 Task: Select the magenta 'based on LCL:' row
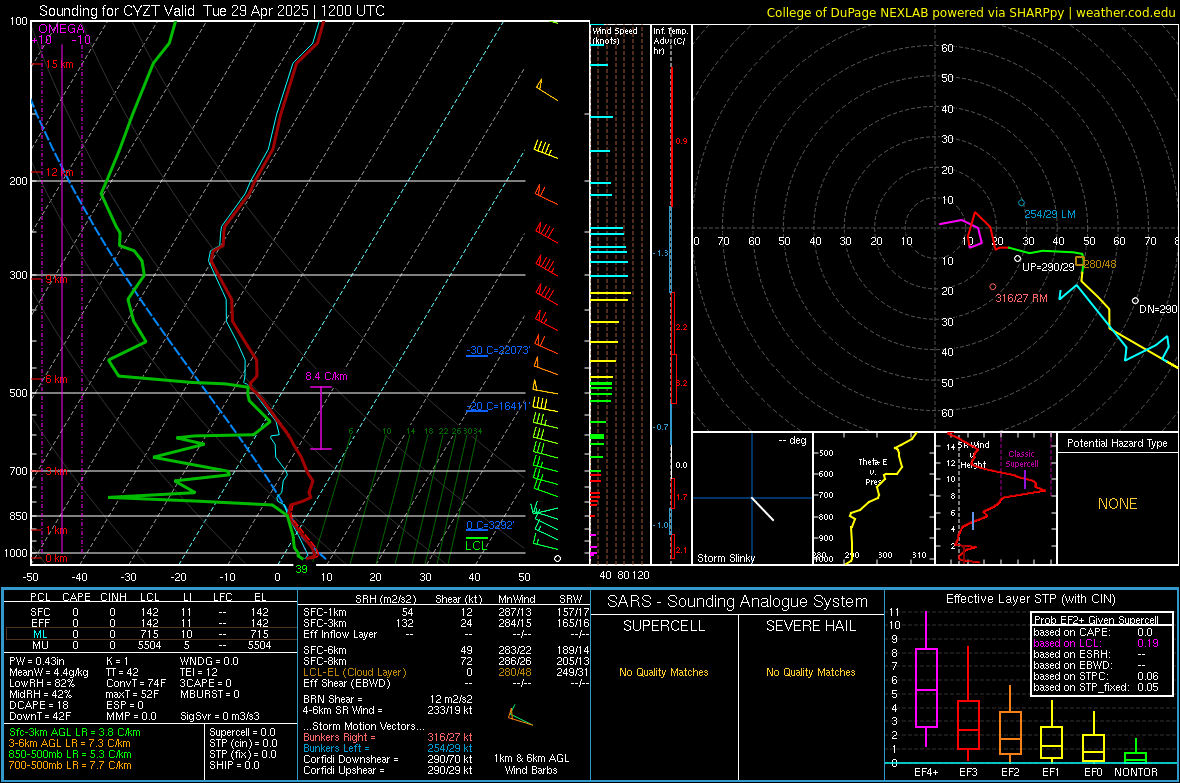[x=1096, y=643]
